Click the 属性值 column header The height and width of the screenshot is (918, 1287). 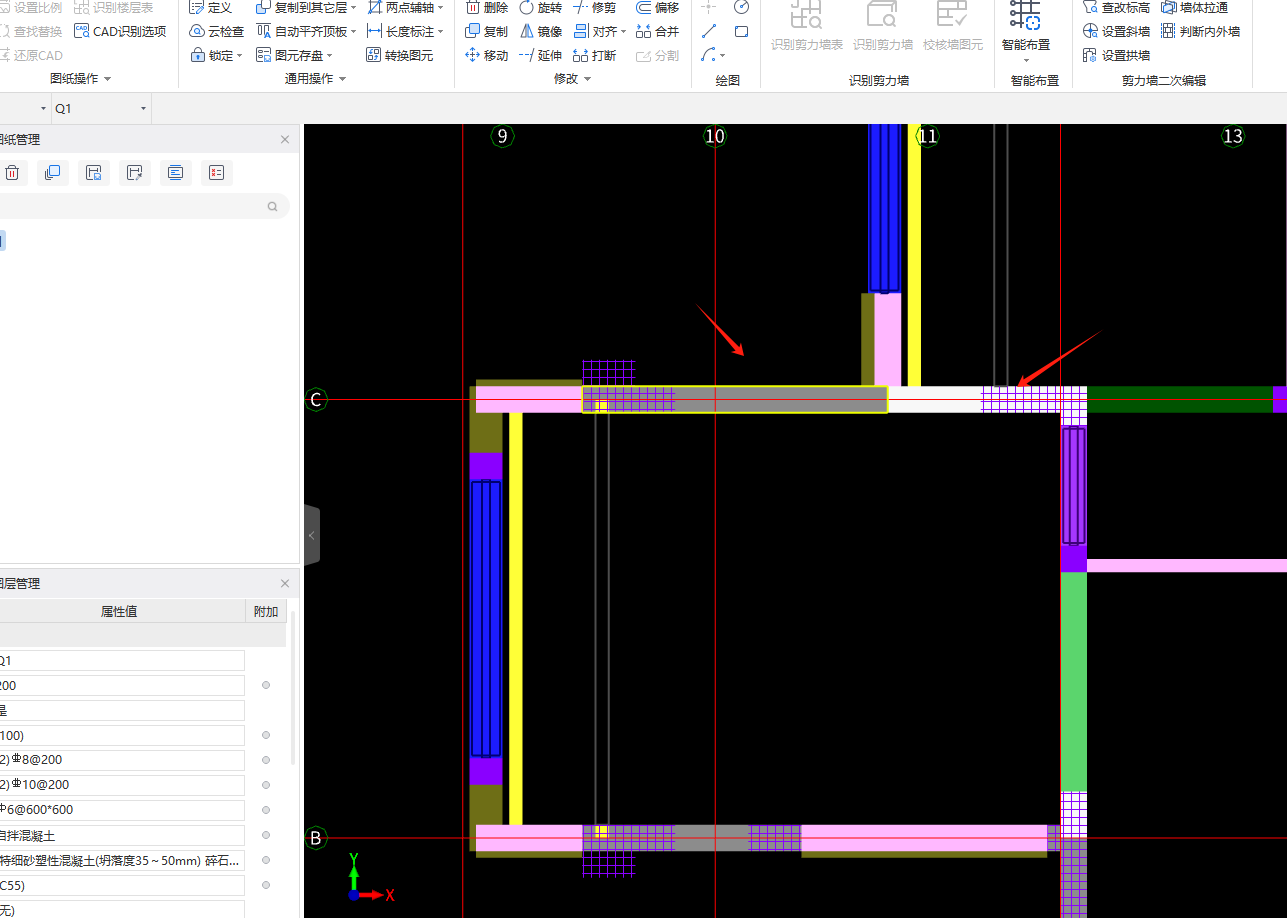[x=119, y=611]
